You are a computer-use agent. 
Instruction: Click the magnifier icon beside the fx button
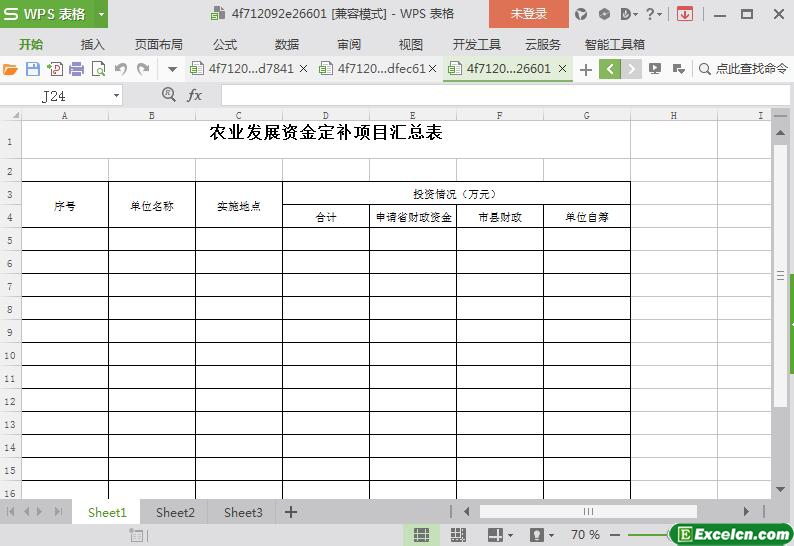[169, 94]
